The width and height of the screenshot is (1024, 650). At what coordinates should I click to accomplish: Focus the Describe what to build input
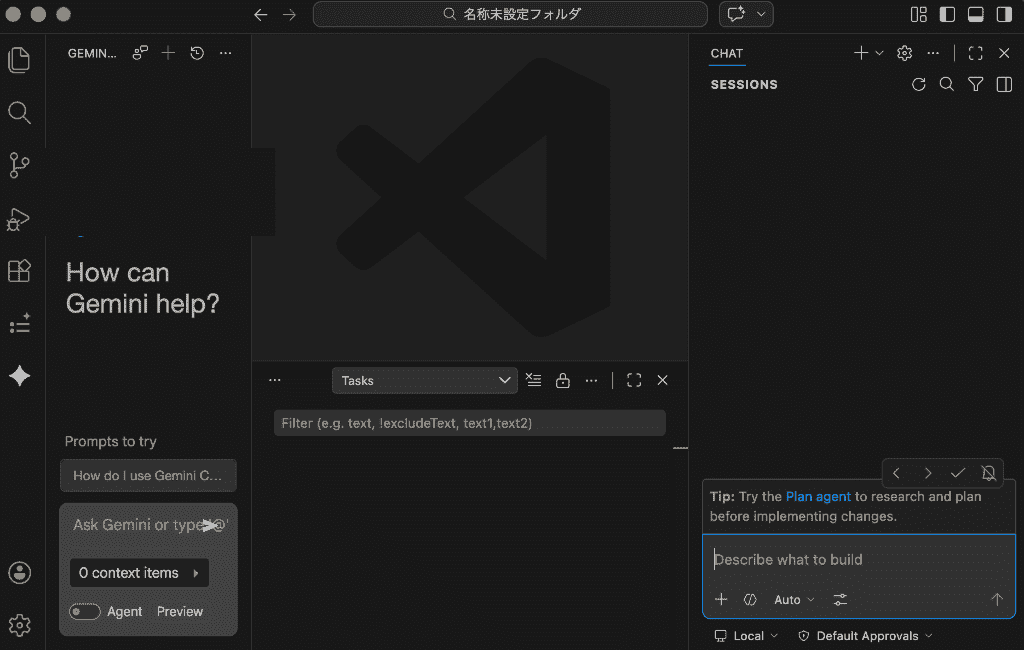coord(859,560)
